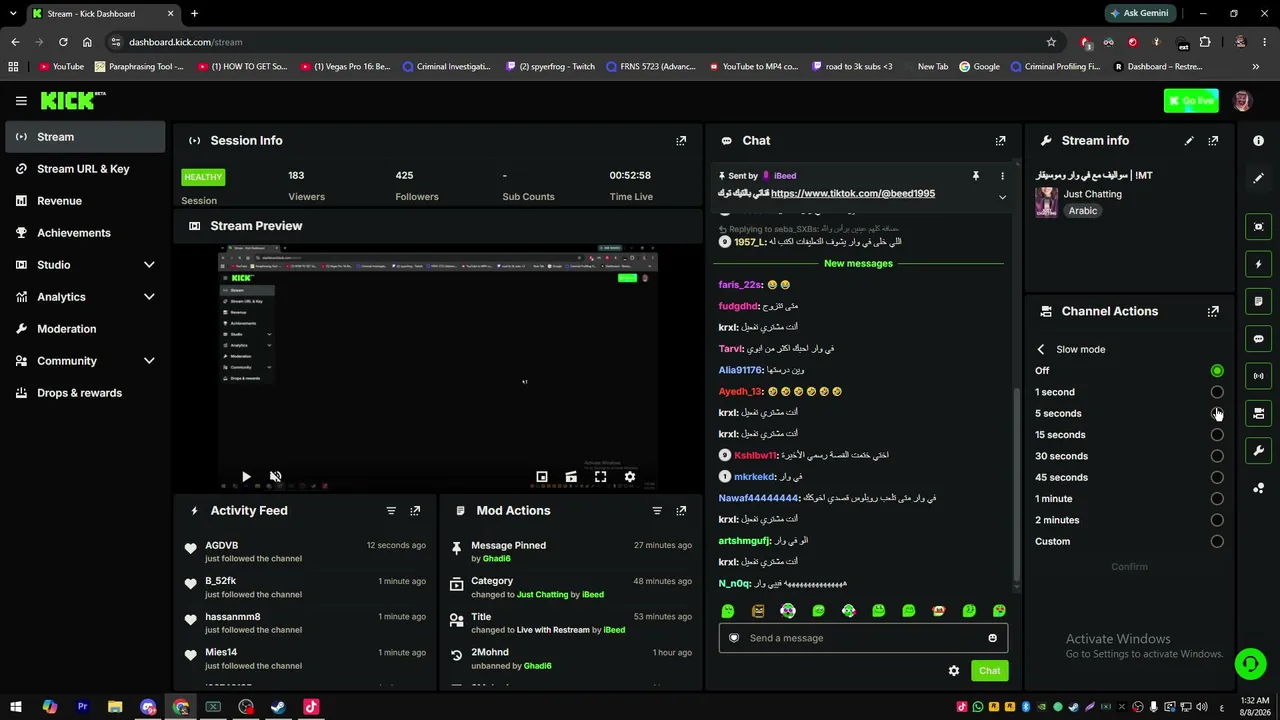
Task: Select the 15 seconds slow mode option
Action: [1217, 435]
